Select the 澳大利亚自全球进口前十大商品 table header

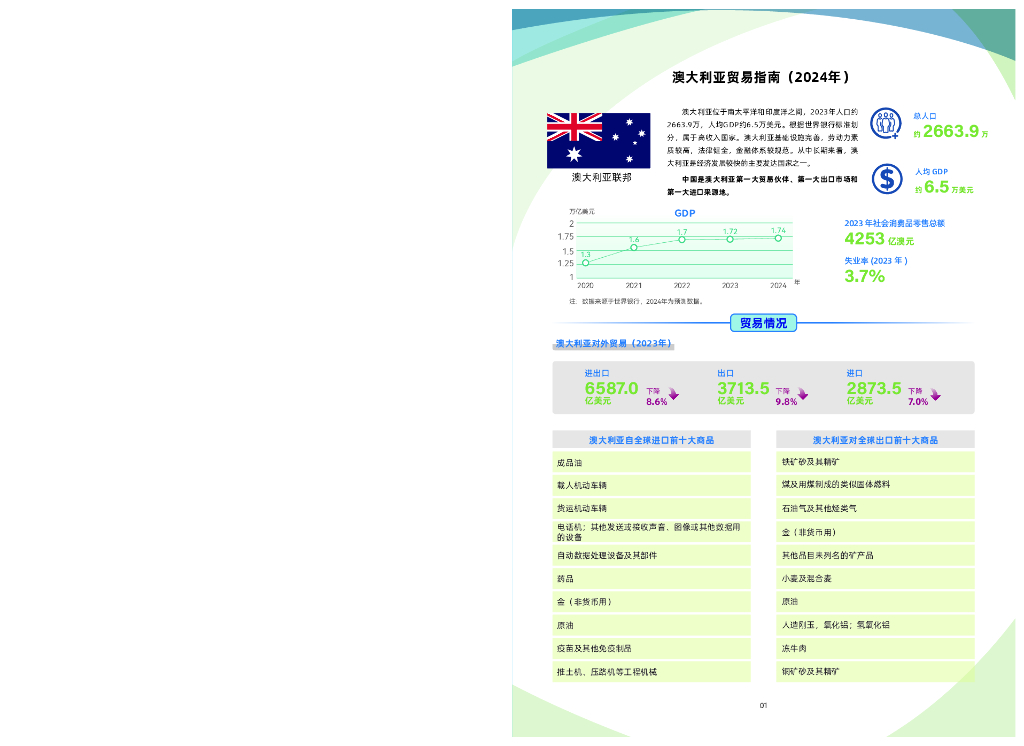(651, 440)
